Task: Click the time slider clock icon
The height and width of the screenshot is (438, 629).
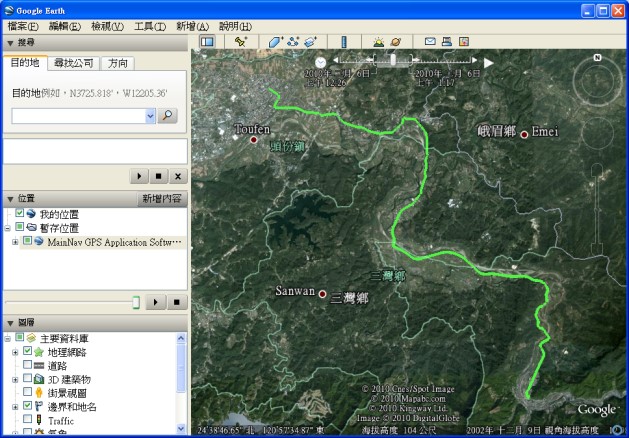Action: tap(321, 63)
